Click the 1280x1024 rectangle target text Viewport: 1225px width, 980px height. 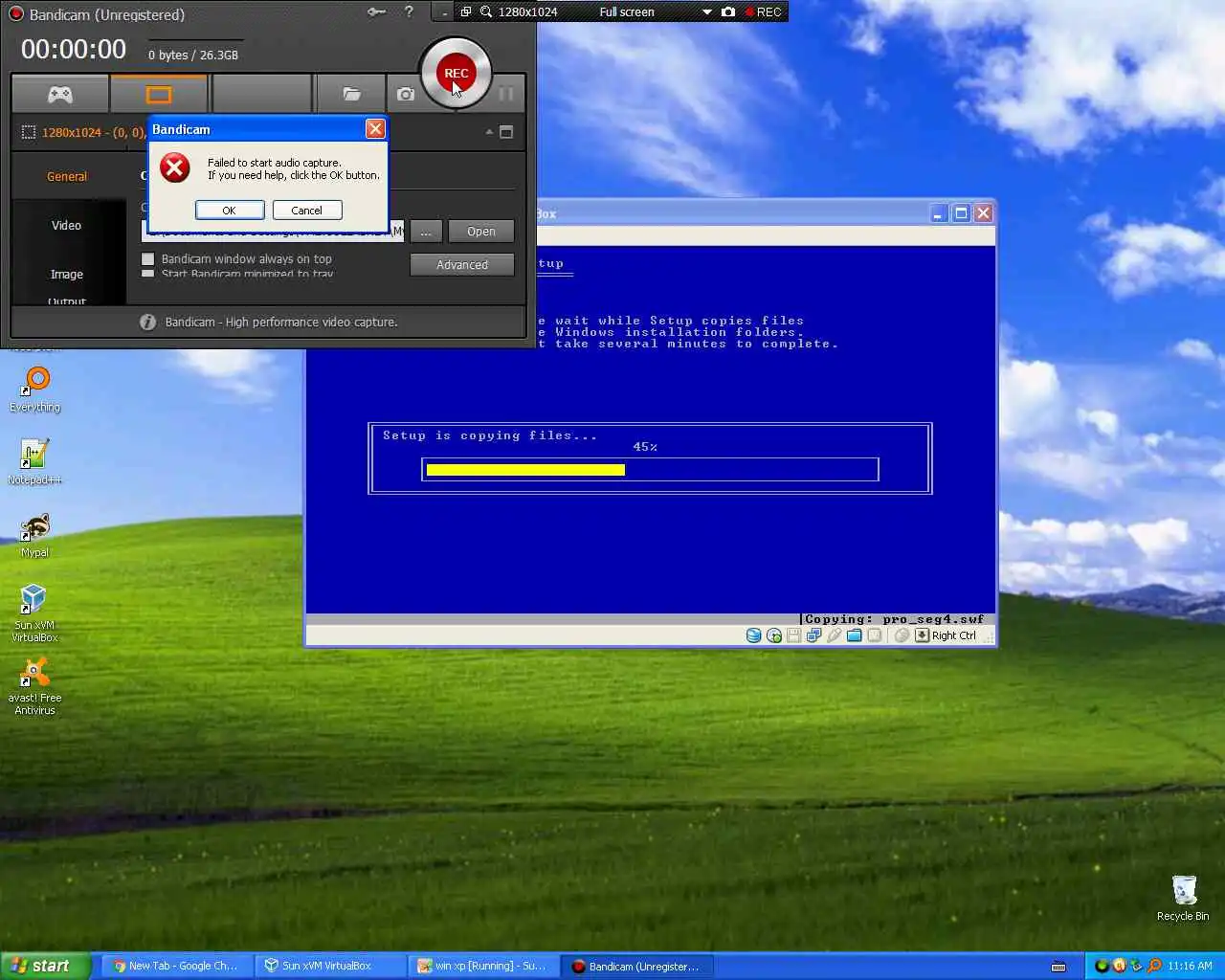(x=93, y=132)
